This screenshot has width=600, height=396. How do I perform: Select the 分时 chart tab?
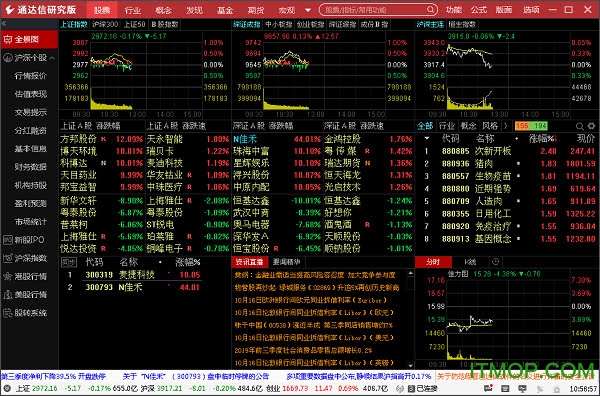click(433, 262)
